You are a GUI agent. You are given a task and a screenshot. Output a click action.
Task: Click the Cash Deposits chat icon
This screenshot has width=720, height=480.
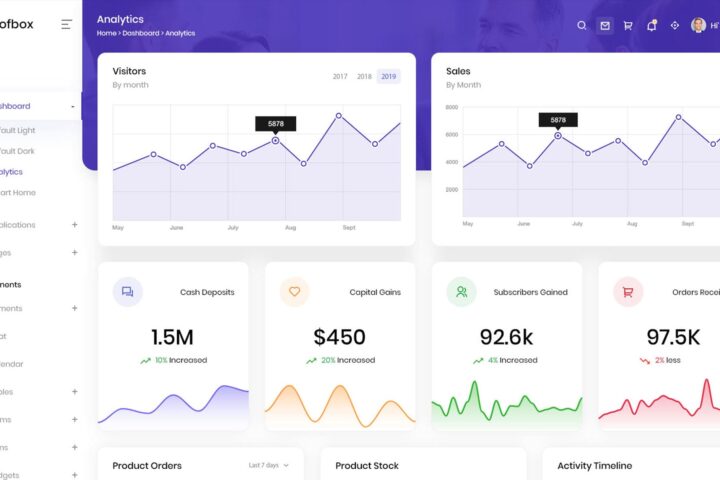[x=127, y=292]
